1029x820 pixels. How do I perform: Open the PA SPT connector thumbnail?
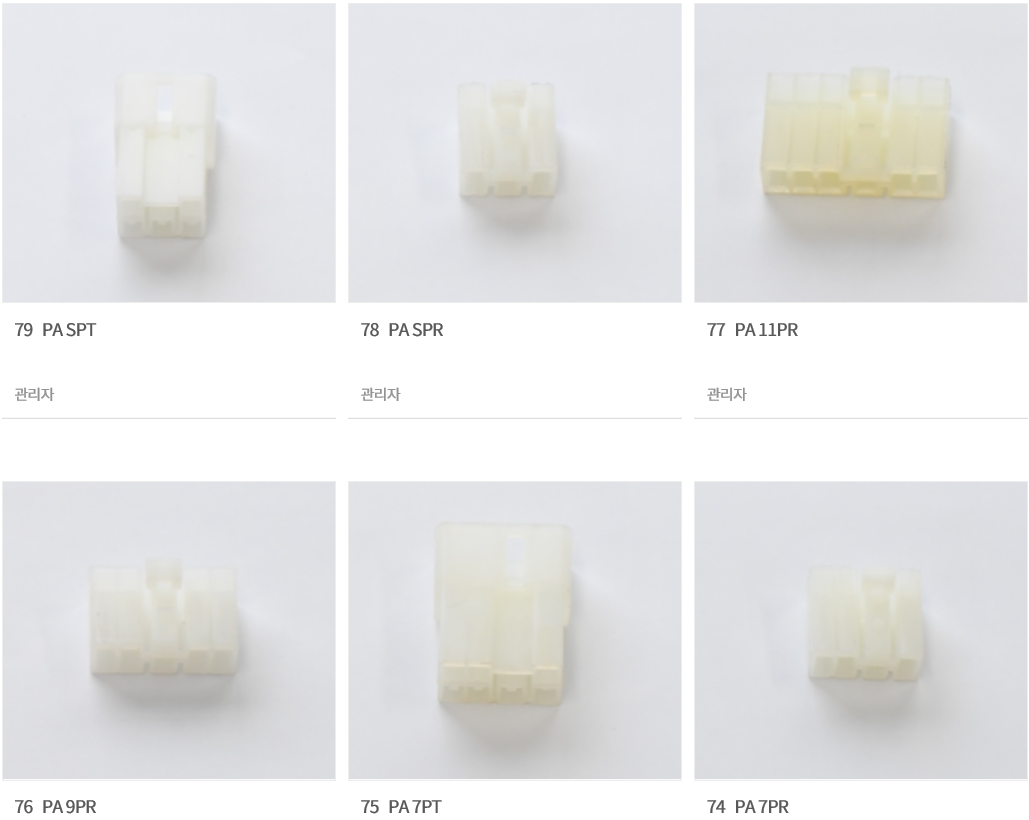169,153
